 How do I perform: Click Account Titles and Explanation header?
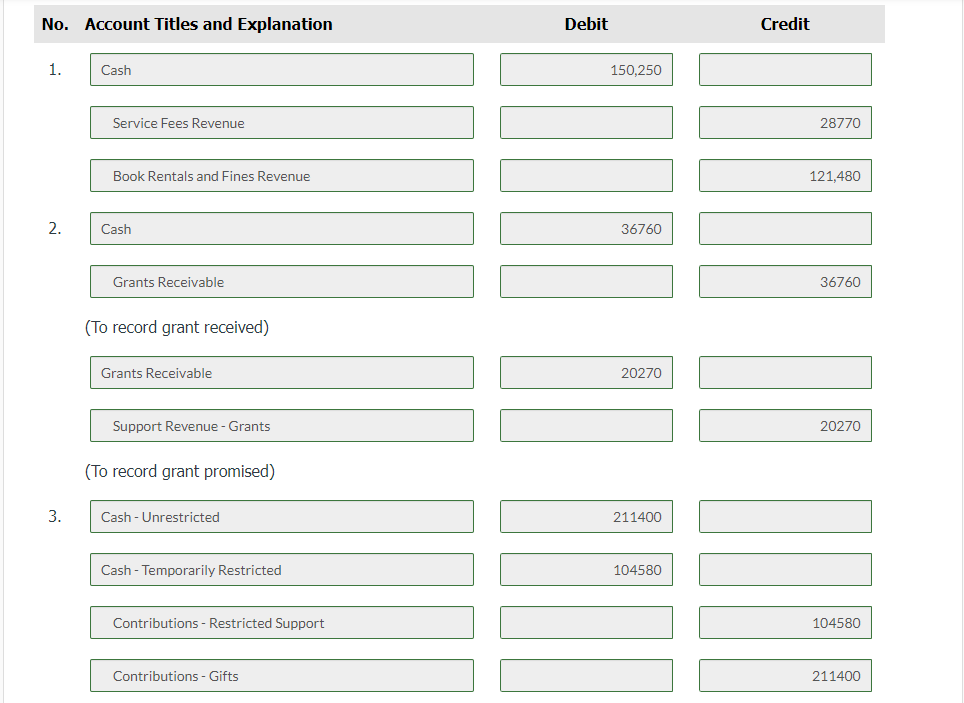click(x=208, y=24)
